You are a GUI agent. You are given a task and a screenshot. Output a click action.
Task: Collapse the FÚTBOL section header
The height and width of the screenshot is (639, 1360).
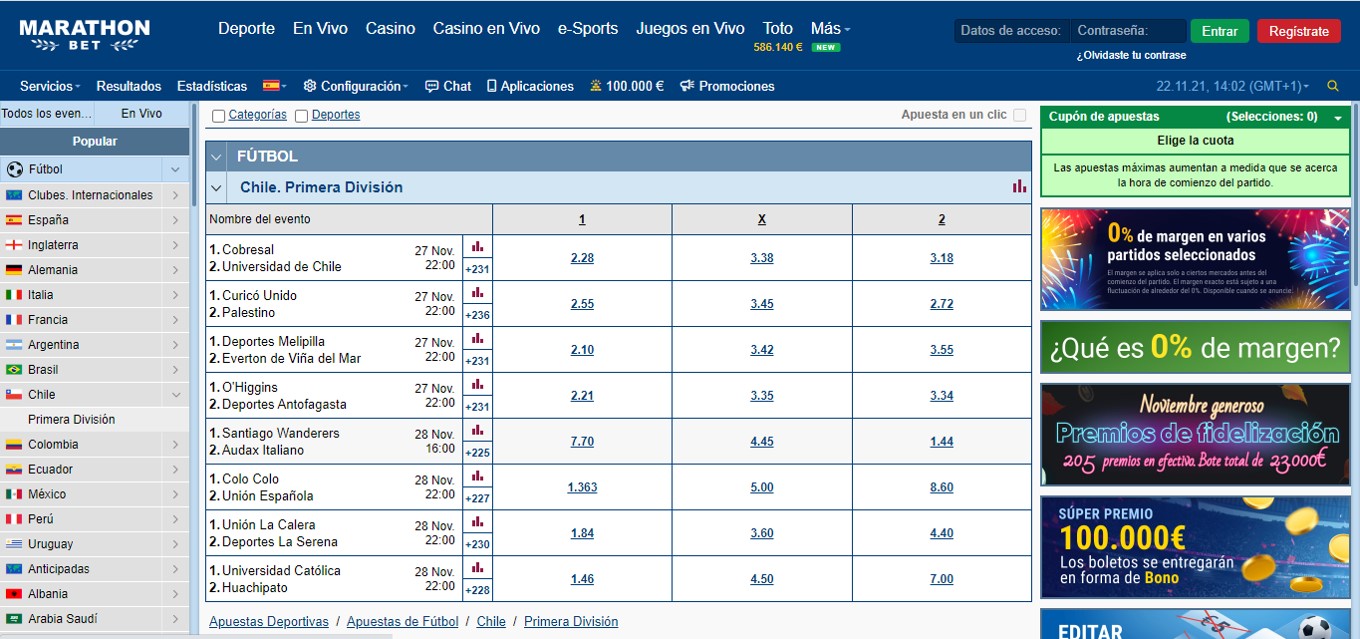[x=216, y=156]
